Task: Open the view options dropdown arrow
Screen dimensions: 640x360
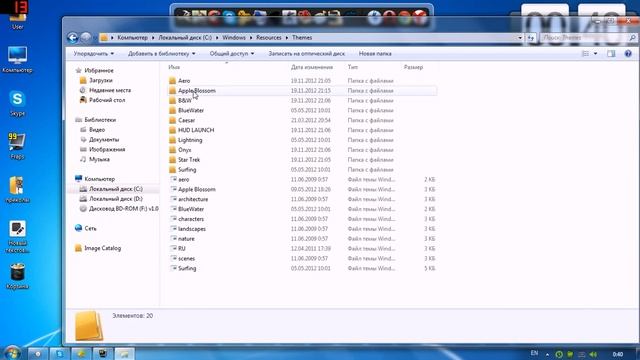Action: click(595, 53)
